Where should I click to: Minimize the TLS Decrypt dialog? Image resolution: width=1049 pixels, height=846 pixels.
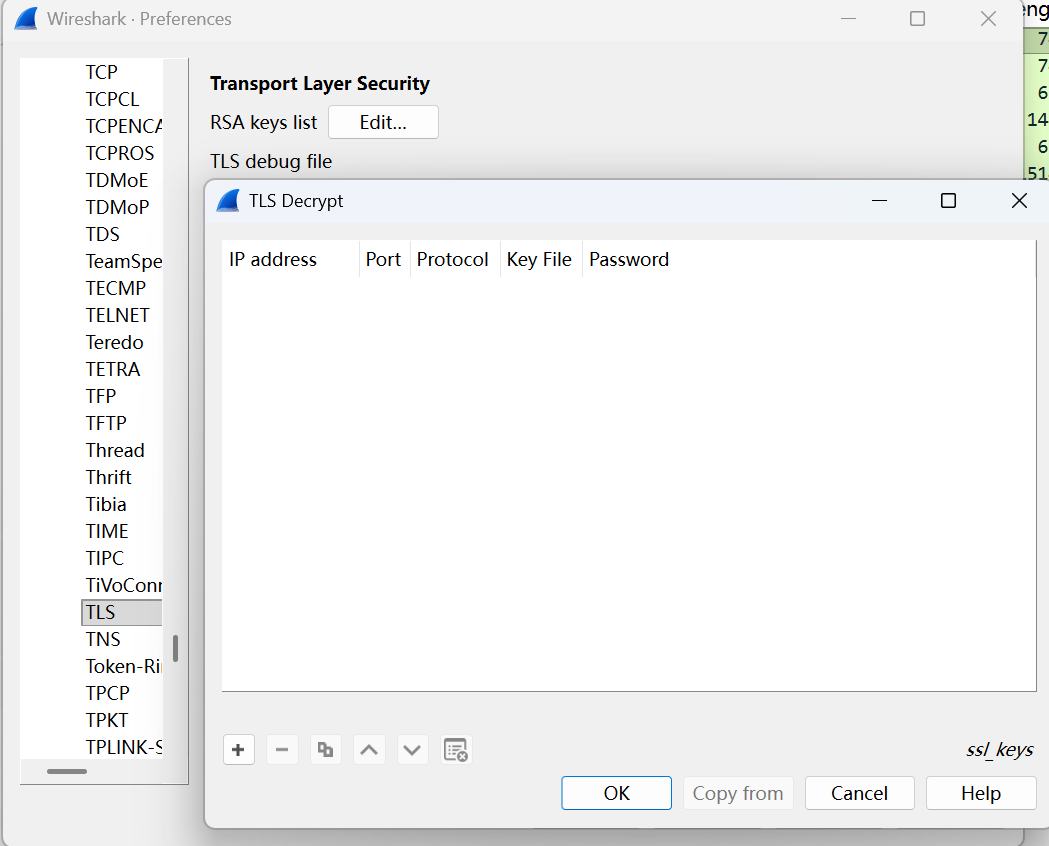pyautogui.click(x=880, y=201)
